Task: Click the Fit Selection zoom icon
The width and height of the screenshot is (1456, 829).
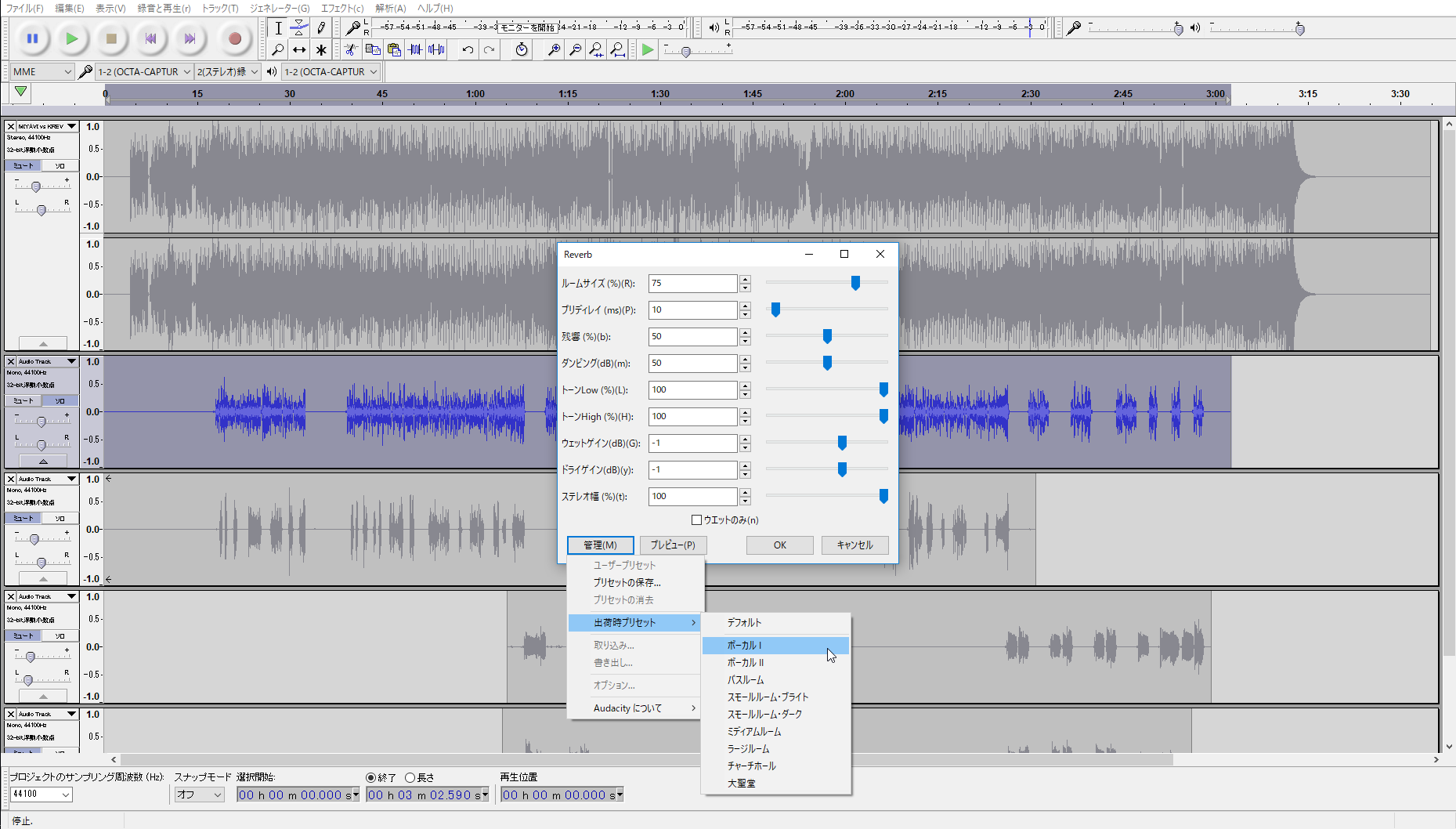Action: (596, 50)
